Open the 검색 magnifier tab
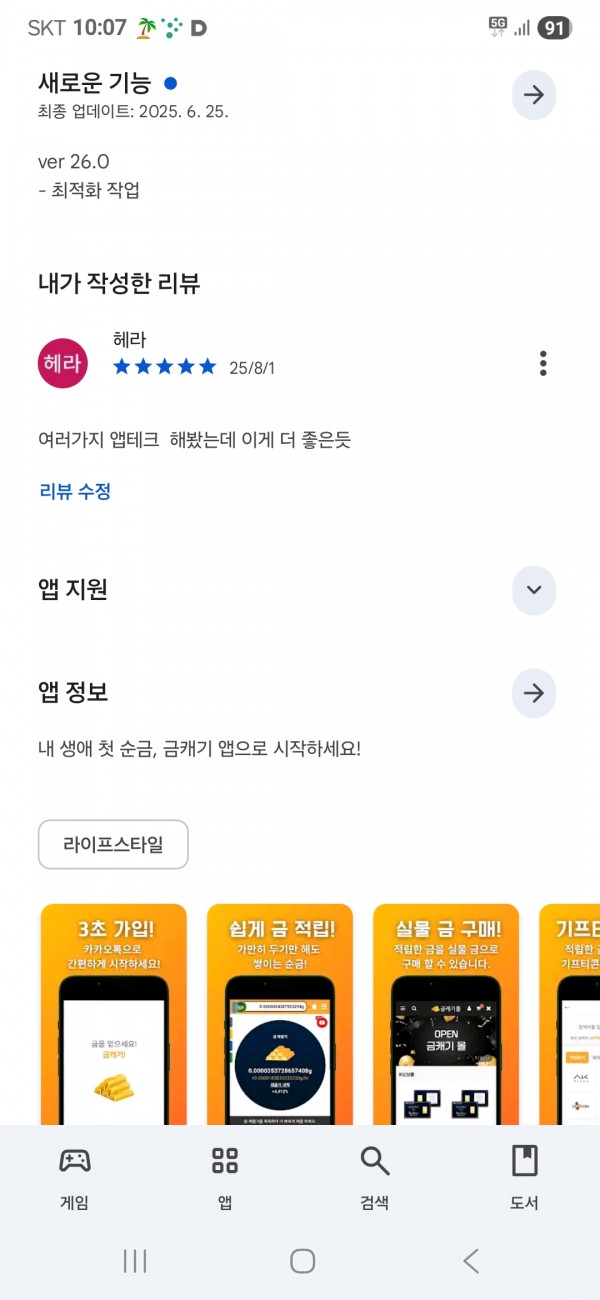 click(375, 1178)
